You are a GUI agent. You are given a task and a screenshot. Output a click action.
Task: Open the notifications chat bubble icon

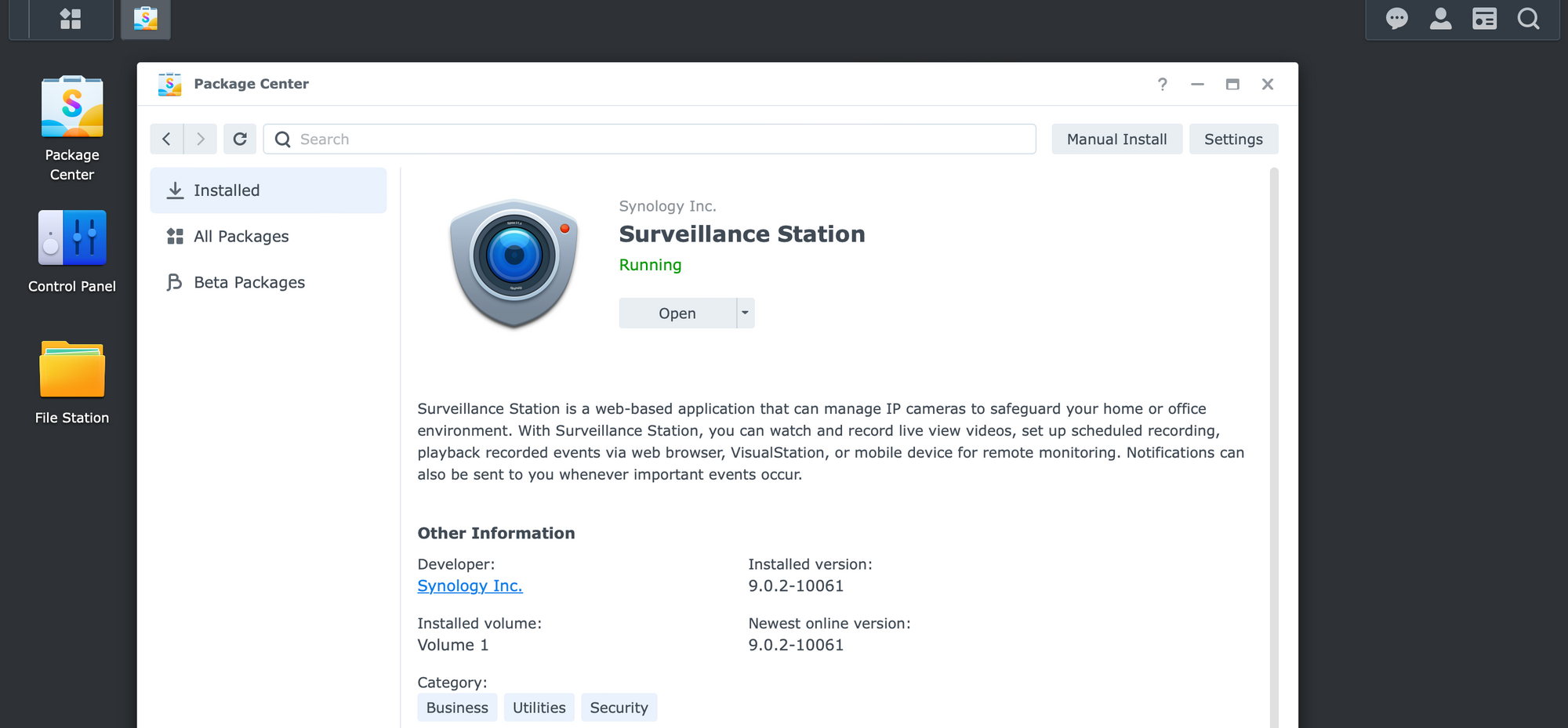tap(1396, 19)
